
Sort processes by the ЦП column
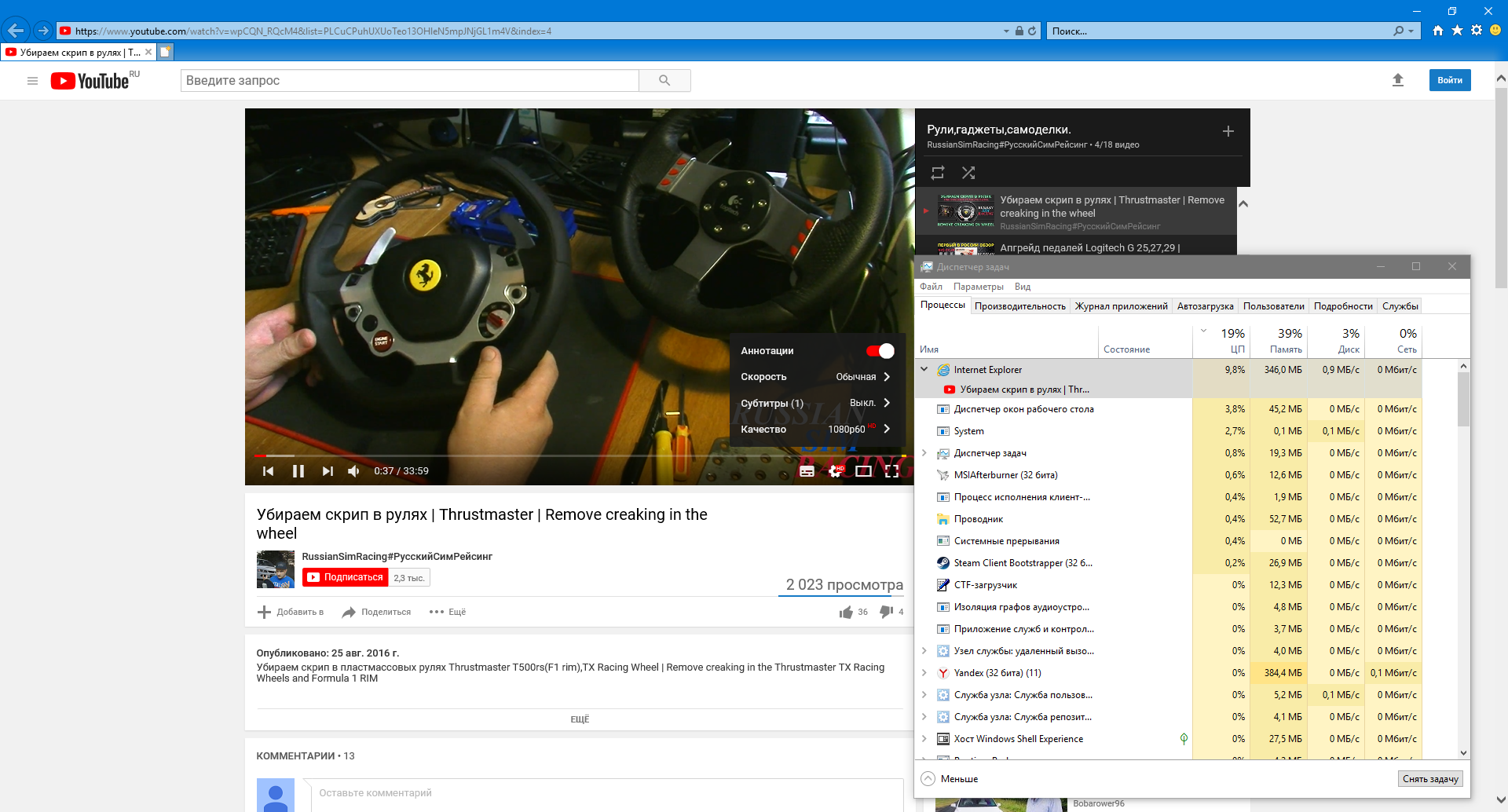coord(1222,341)
